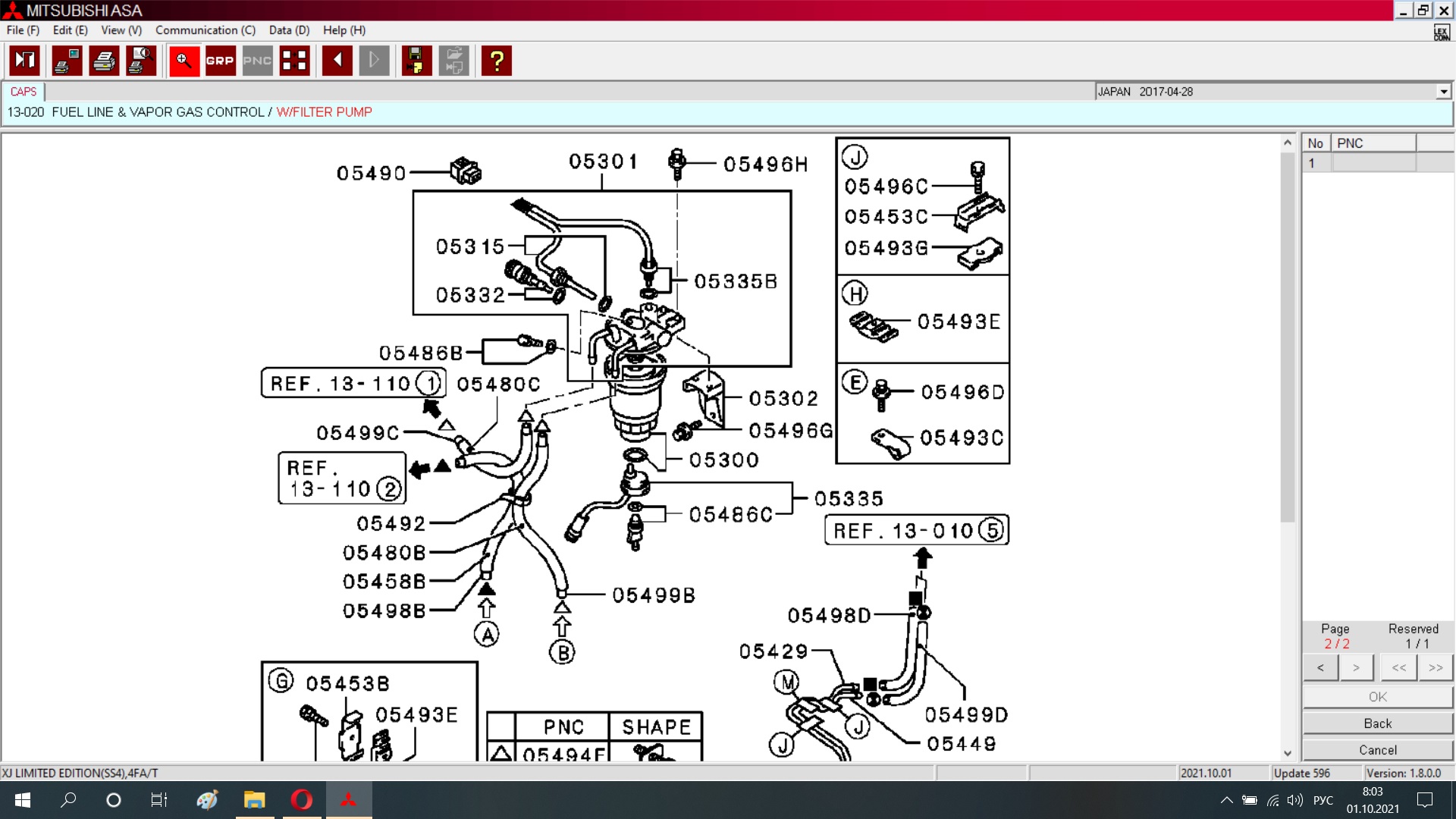The image size is (1456, 819).
Task: Open Help via yellow question mark
Action: coord(497,61)
